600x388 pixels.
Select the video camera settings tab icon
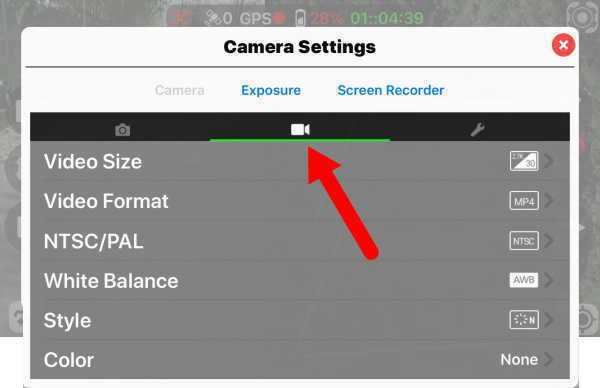[x=300, y=129]
